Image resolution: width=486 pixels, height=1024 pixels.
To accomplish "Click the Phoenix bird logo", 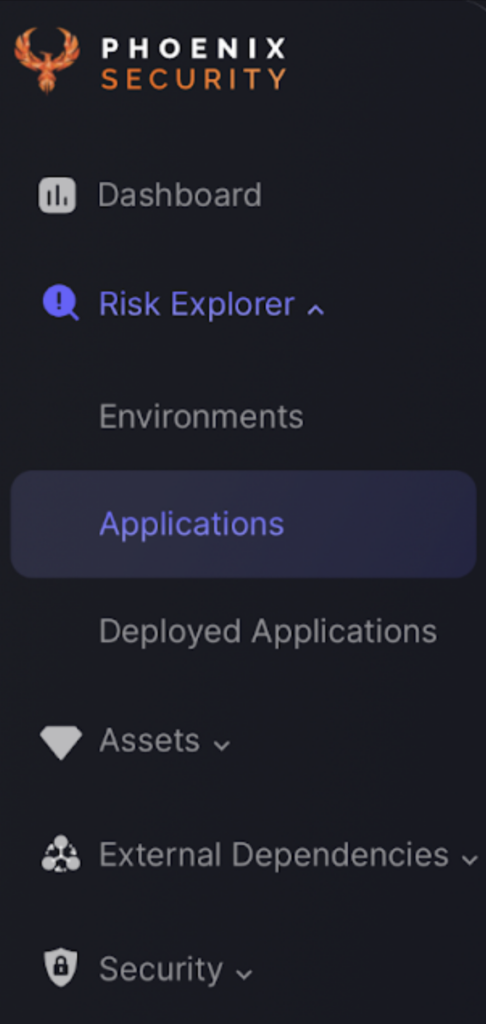I will (47, 61).
